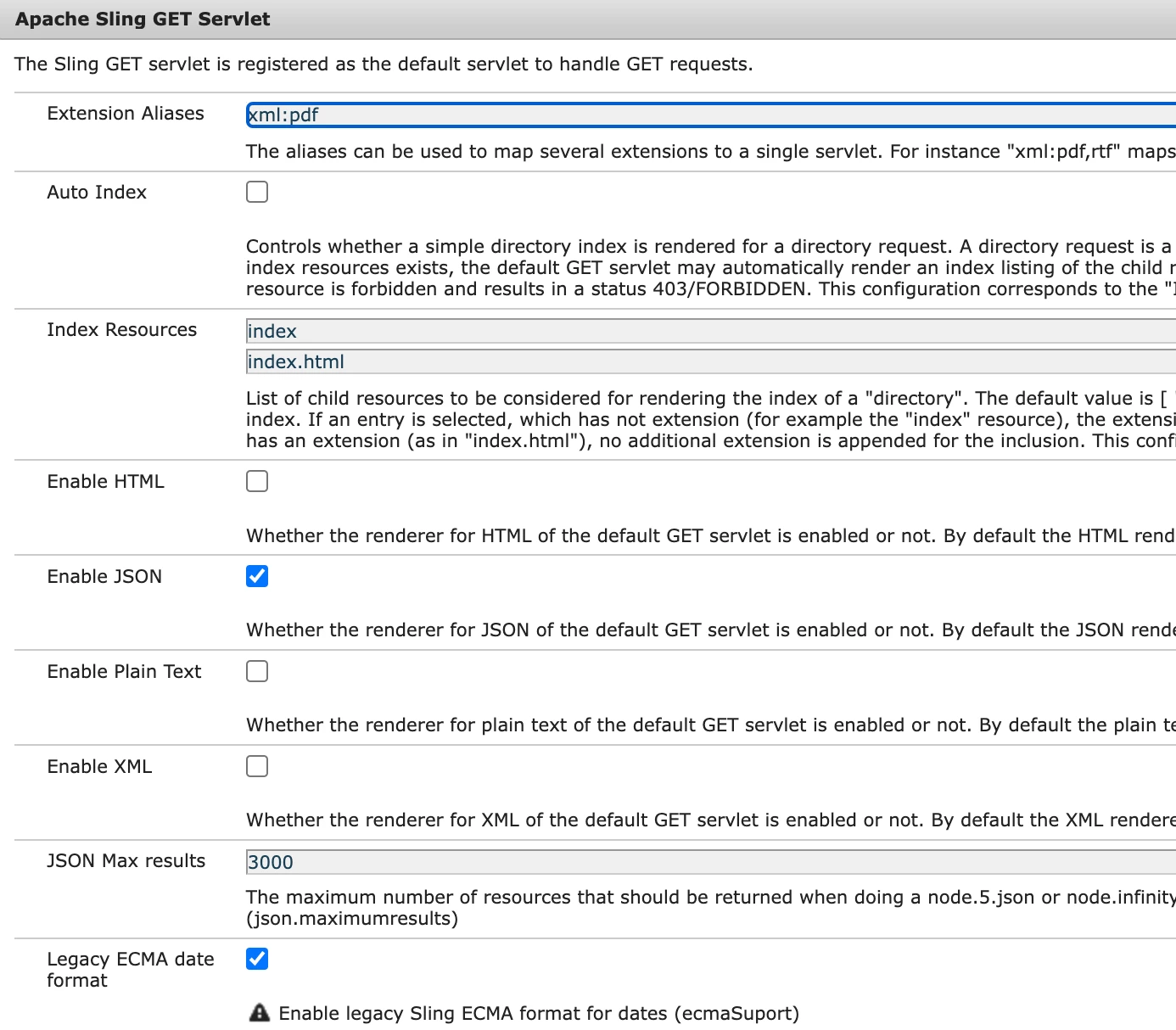This screenshot has height=1030, width=1176.
Task: Click the 'Enable XML' label
Action: tap(100, 767)
